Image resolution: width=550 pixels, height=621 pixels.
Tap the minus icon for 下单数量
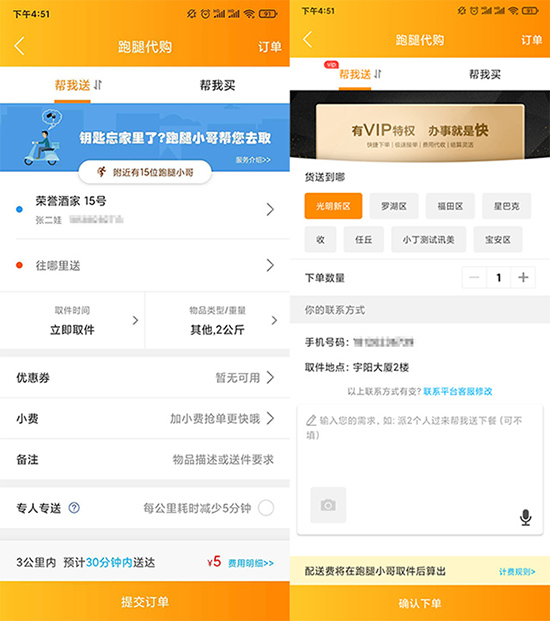click(x=474, y=277)
